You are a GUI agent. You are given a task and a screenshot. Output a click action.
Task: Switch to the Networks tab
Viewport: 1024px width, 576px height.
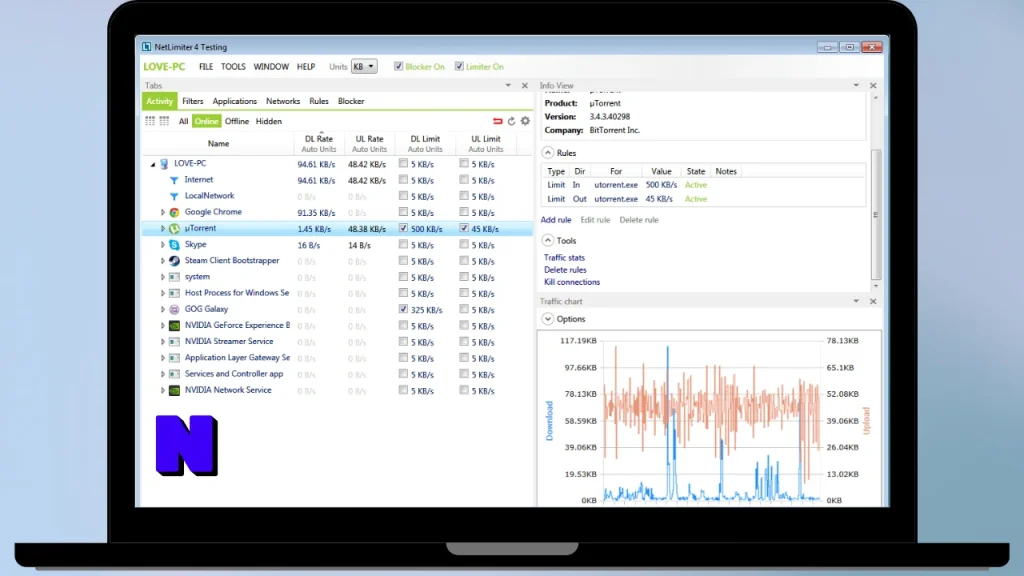[283, 101]
